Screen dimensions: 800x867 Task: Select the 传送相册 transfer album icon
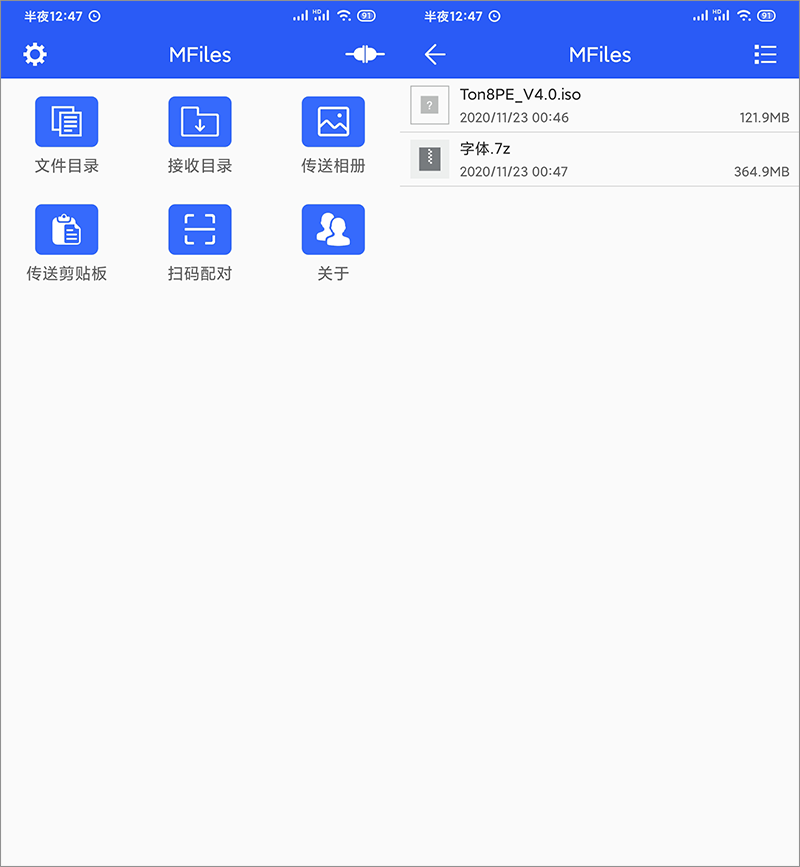333,120
